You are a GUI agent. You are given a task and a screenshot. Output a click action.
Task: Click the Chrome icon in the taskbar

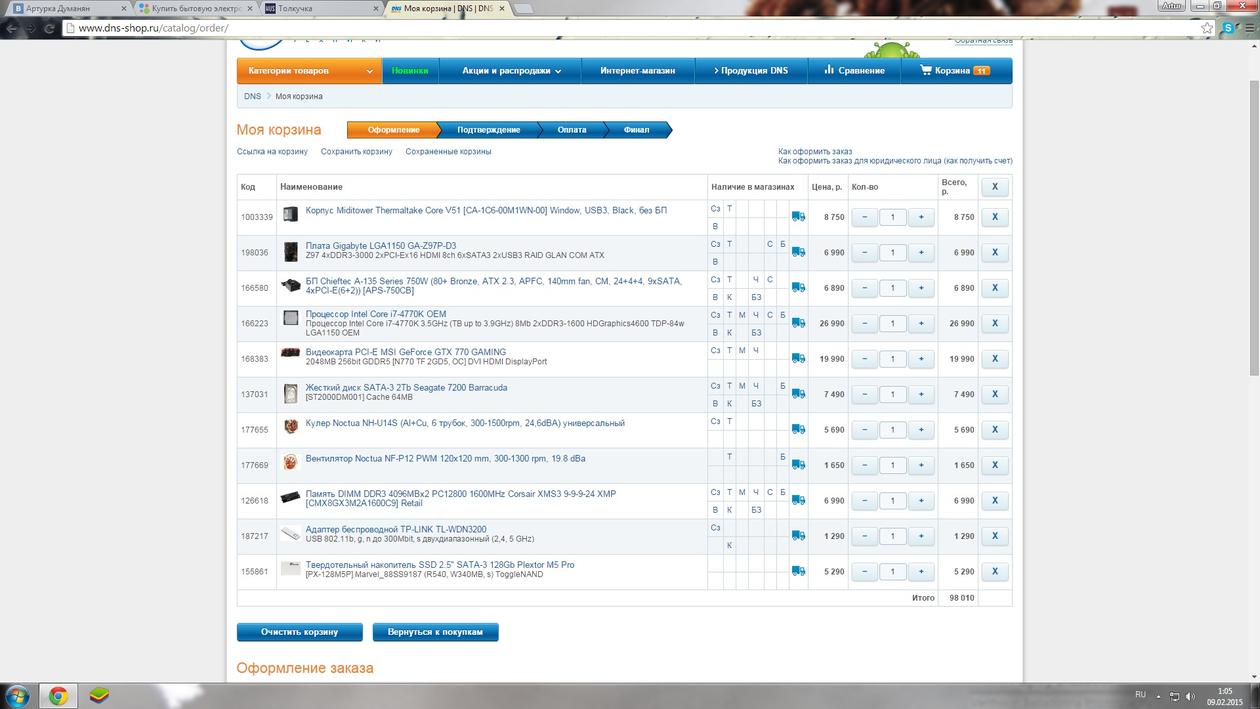58,695
